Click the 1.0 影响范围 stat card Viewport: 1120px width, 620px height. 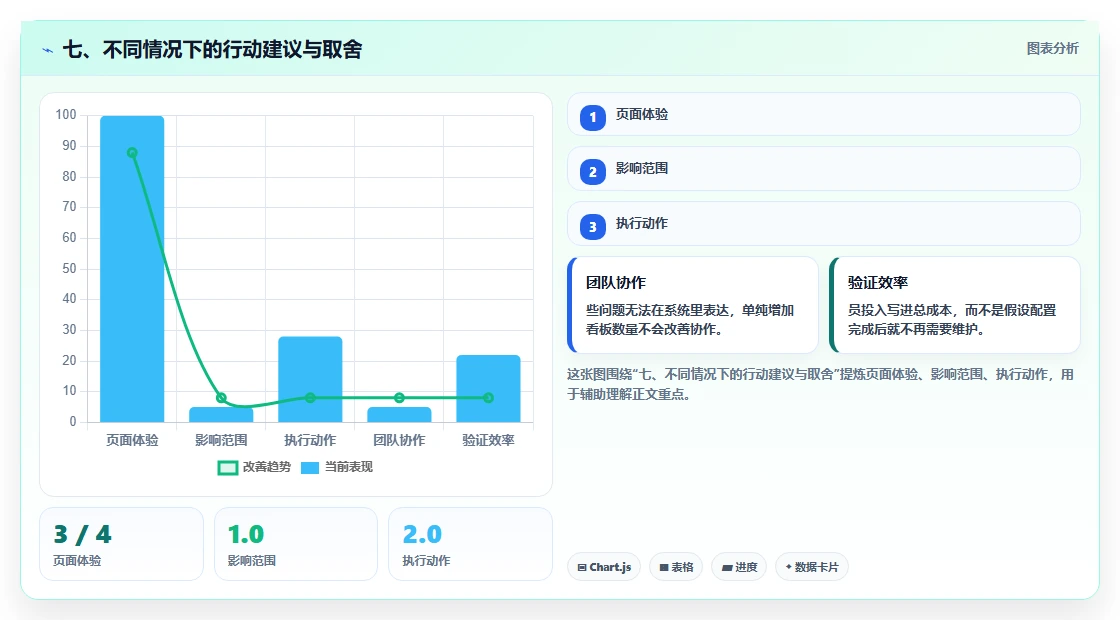click(296, 544)
